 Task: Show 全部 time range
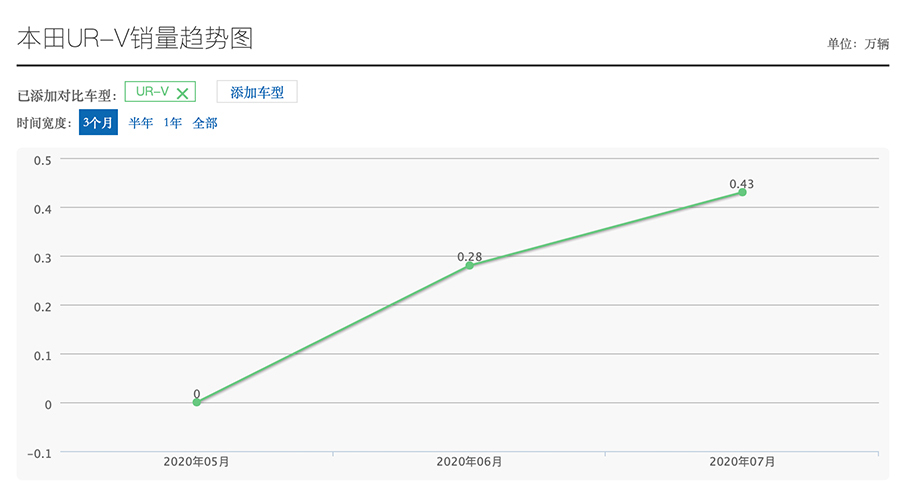point(205,123)
